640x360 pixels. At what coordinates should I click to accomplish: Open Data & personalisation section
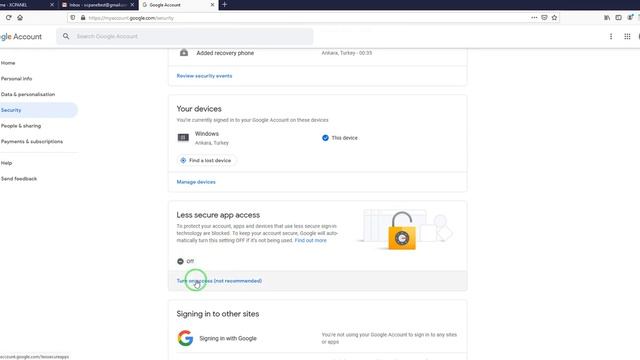point(28,94)
